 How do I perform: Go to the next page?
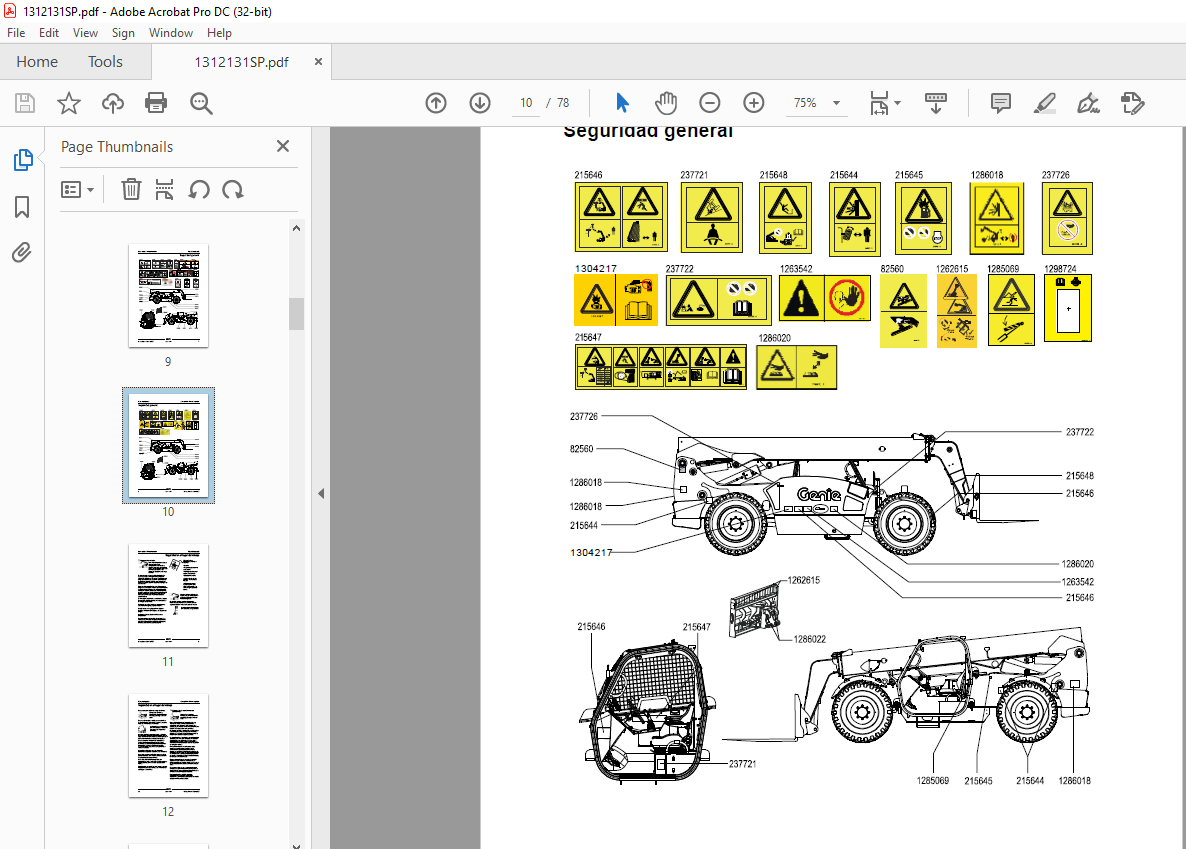click(480, 103)
